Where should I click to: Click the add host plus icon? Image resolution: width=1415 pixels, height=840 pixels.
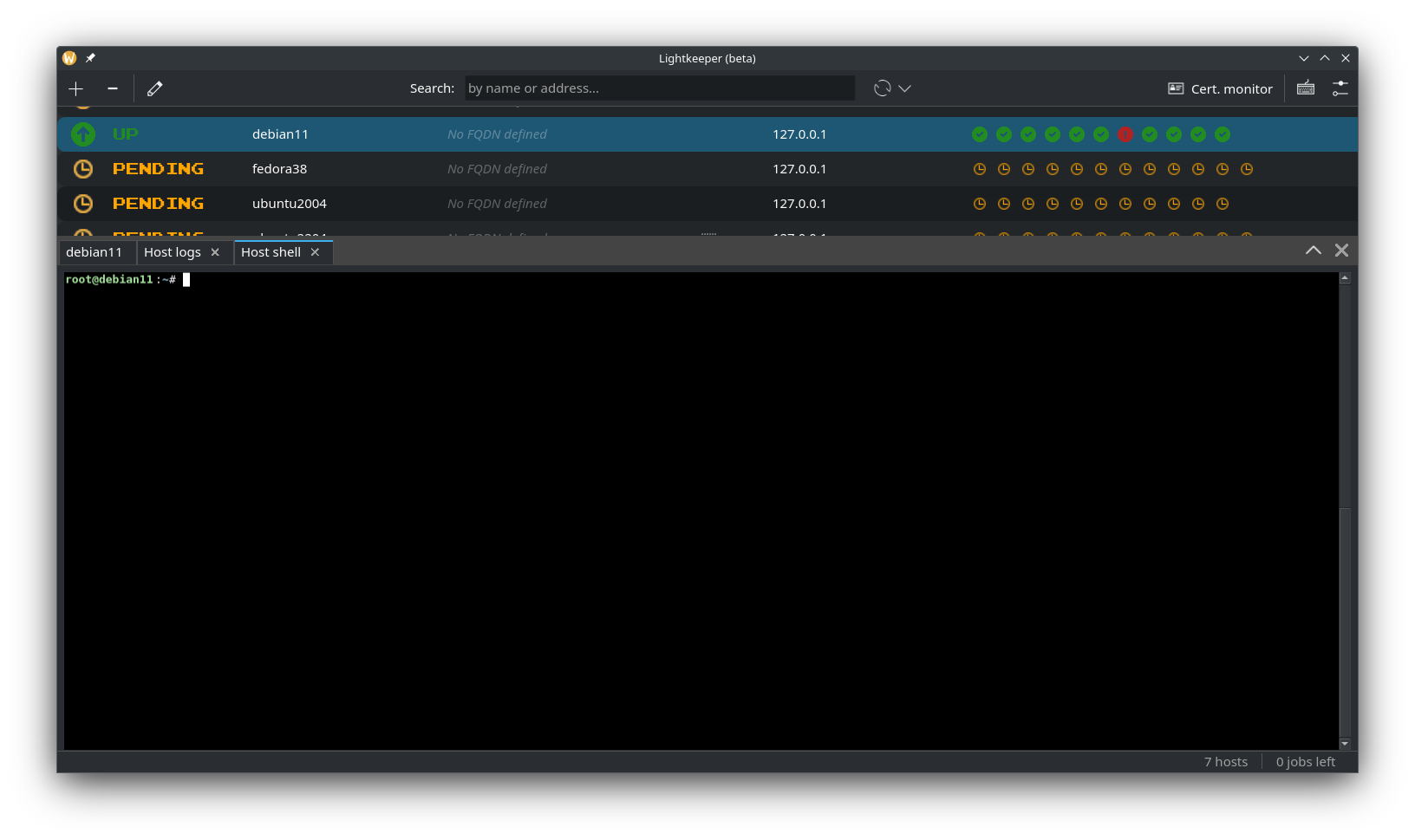[76, 88]
